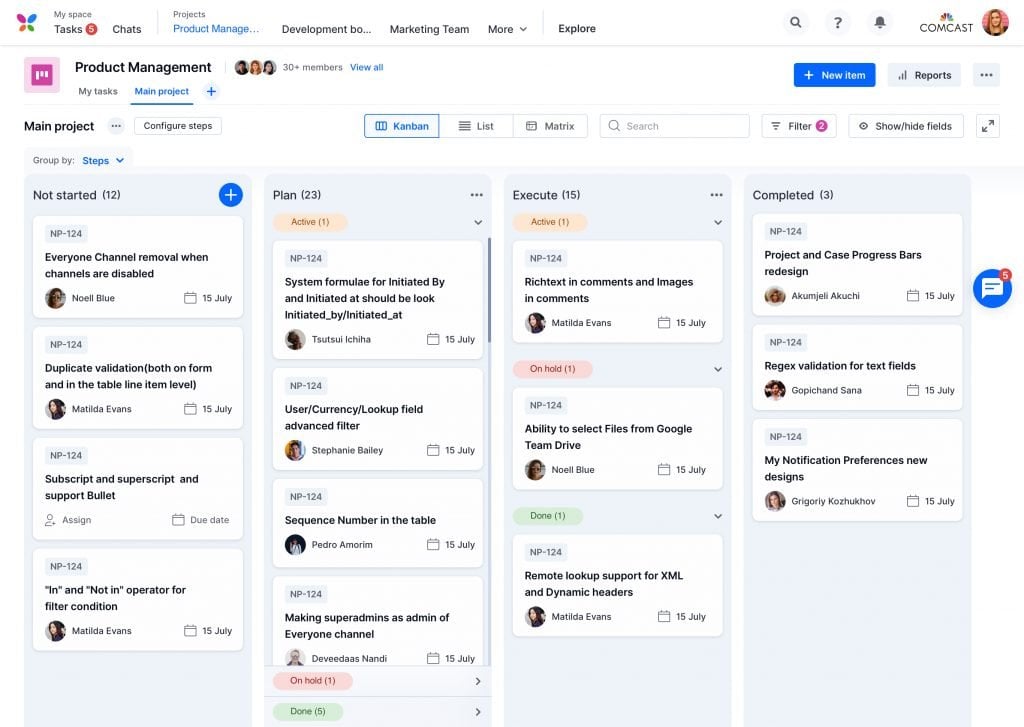Click the View all members link
The width and height of the screenshot is (1024, 727).
pos(366,67)
